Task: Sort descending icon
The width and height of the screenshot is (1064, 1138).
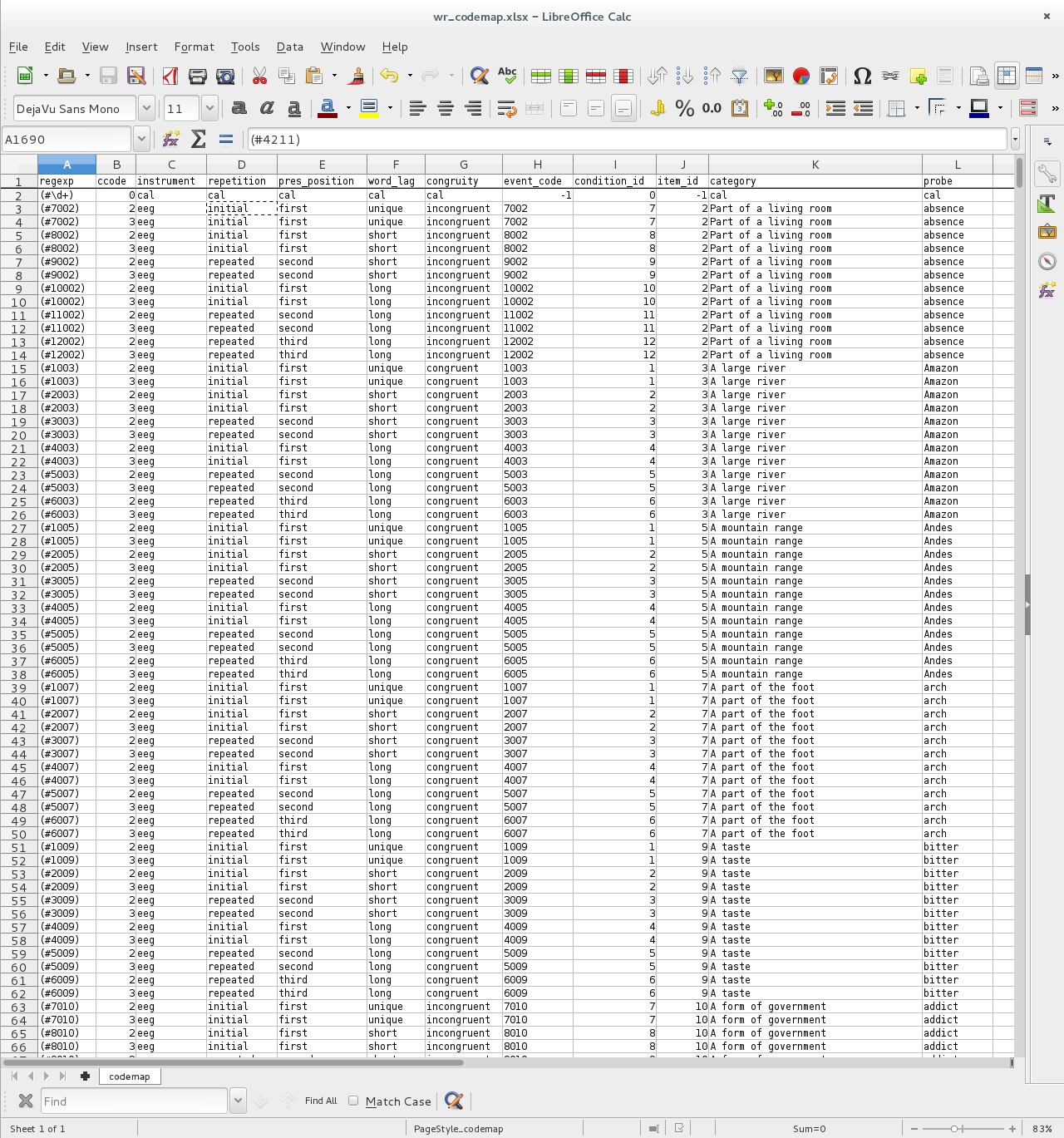Action: (x=712, y=76)
